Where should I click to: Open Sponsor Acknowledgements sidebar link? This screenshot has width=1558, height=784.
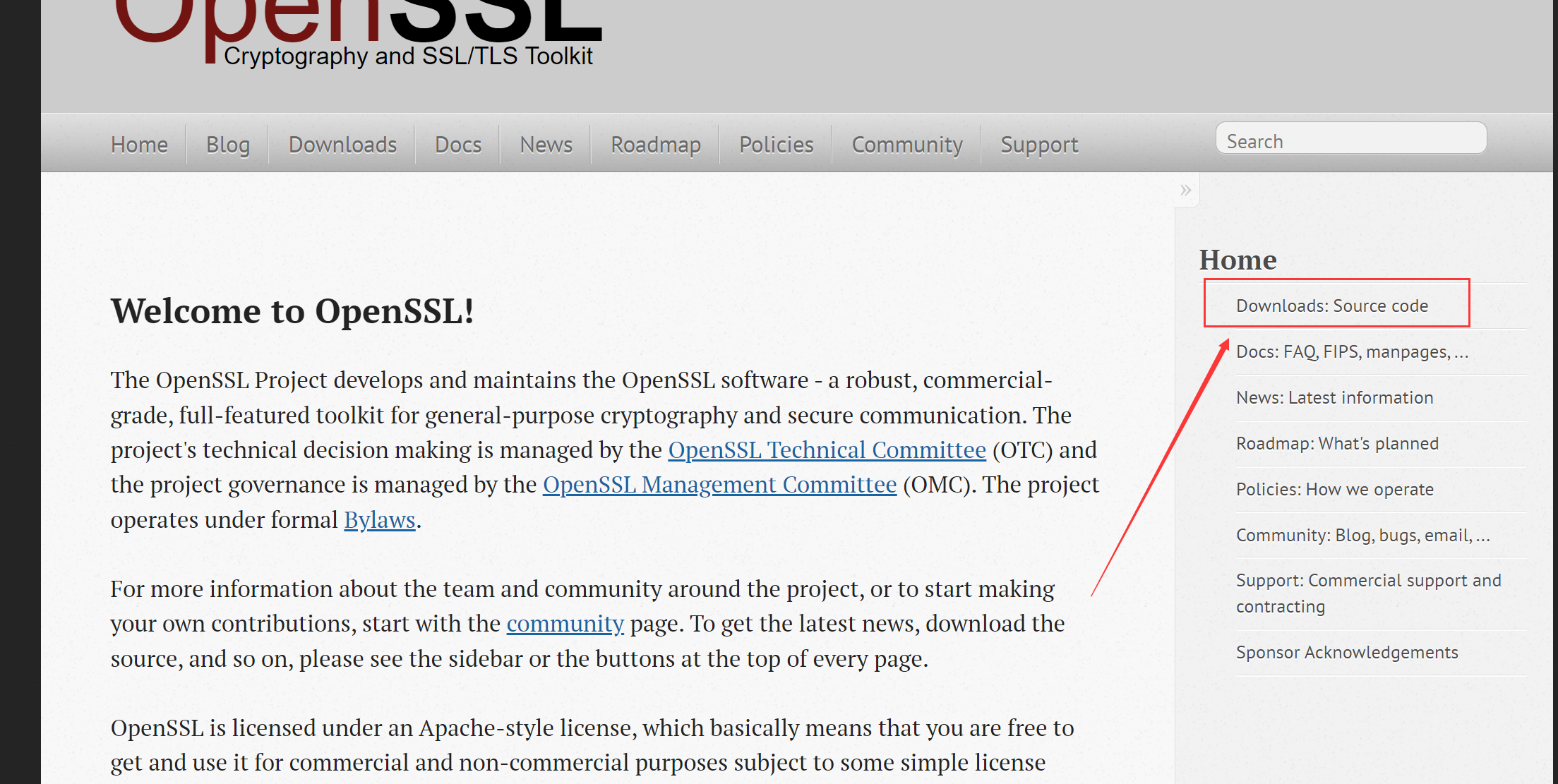coord(1346,652)
